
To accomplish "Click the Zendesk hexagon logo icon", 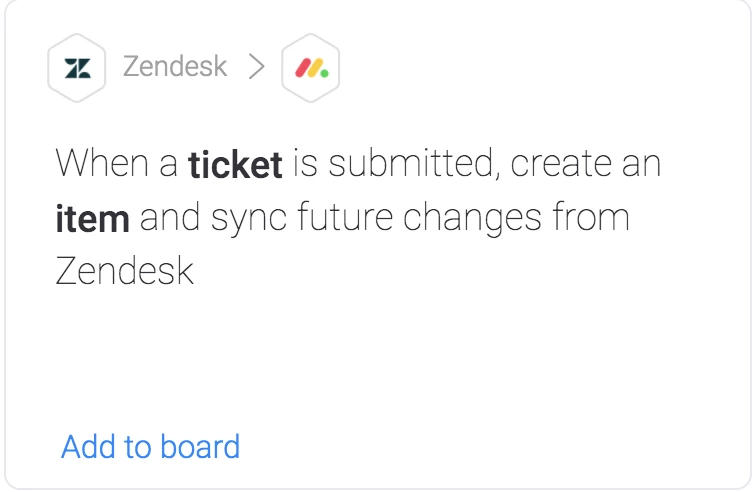I will (77, 69).
